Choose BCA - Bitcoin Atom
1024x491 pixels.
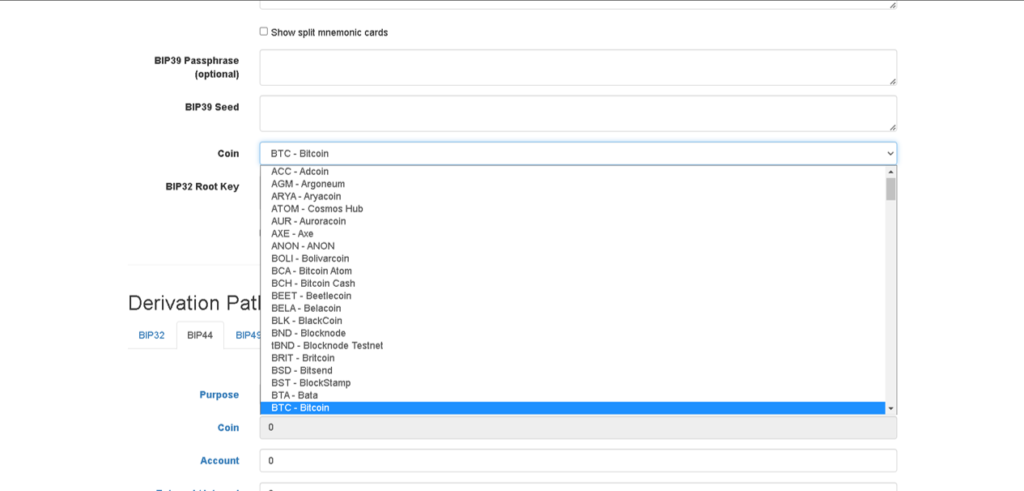[x=573, y=271]
